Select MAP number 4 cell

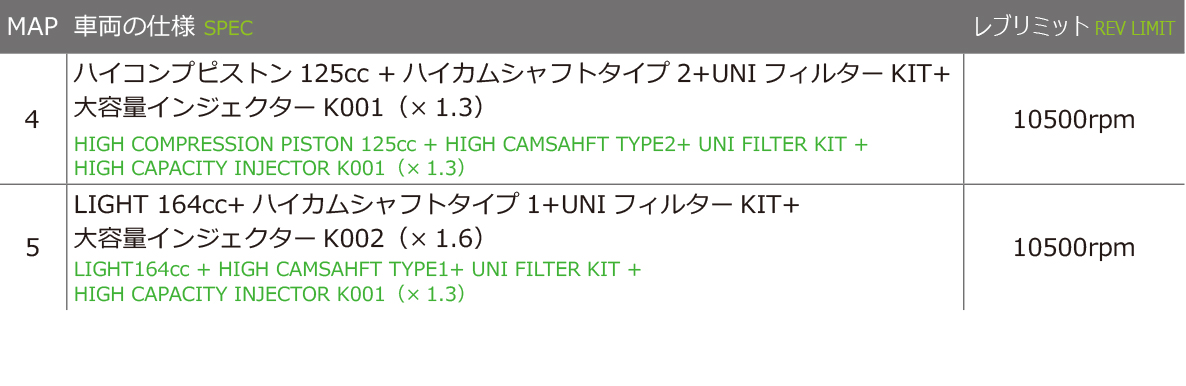coord(33,120)
